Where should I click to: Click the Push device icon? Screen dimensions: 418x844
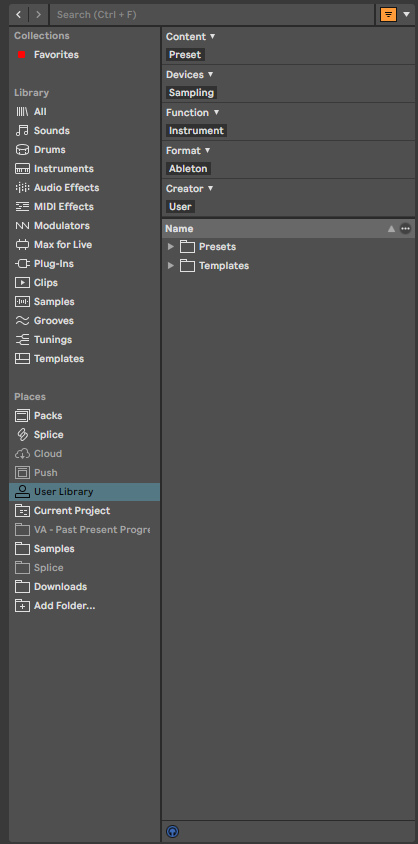pos(22,473)
